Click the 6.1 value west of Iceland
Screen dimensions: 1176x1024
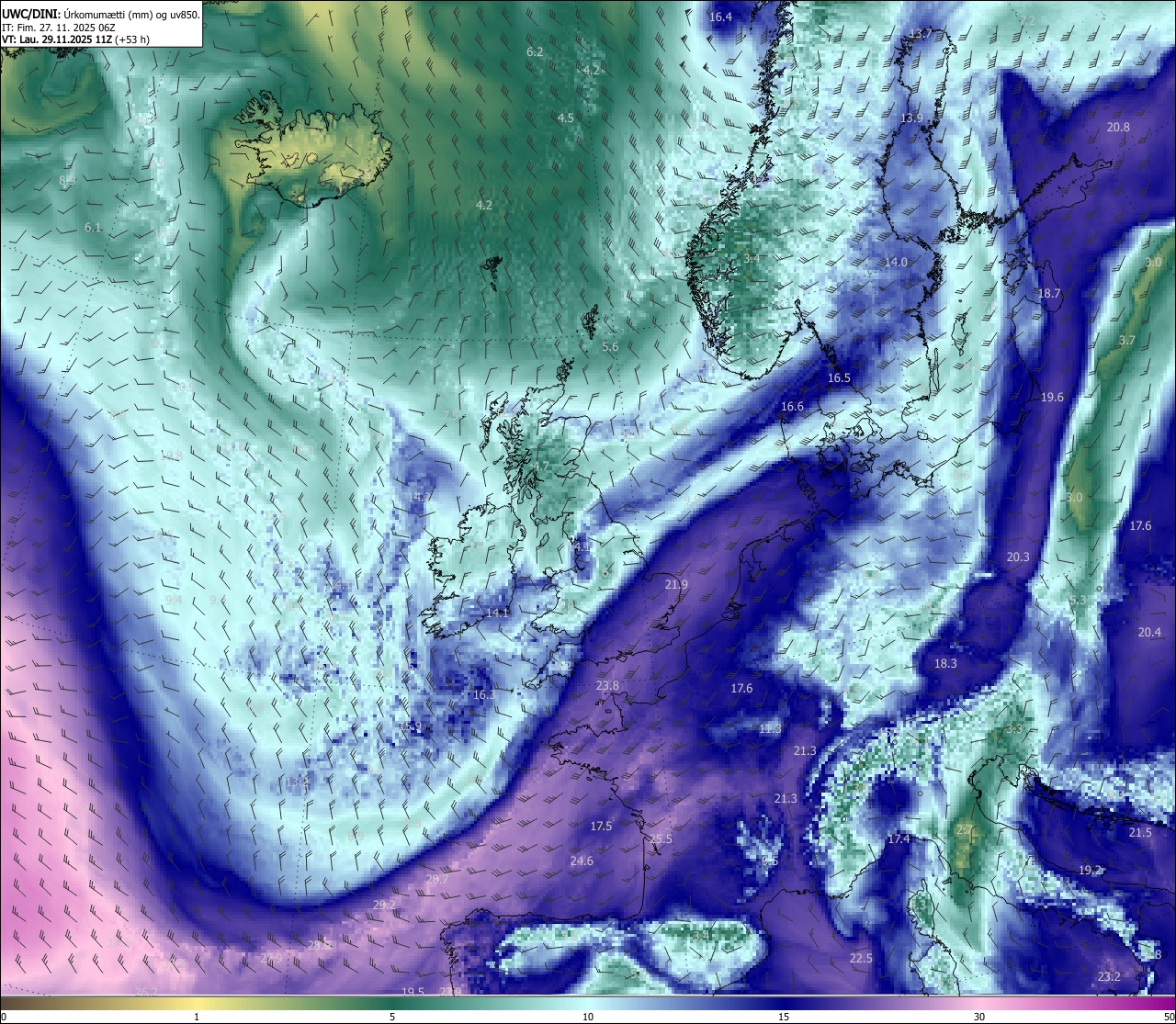point(93,228)
